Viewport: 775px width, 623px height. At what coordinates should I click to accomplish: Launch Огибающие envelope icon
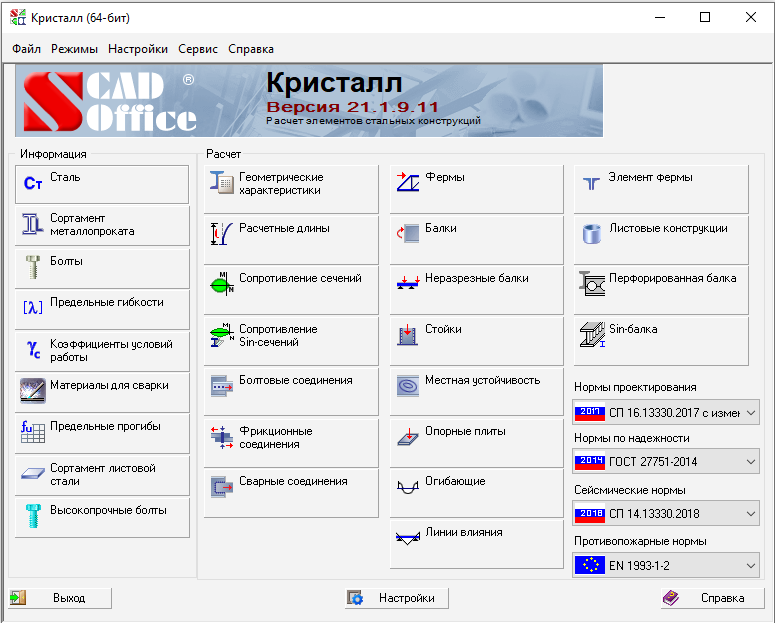point(408,488)
